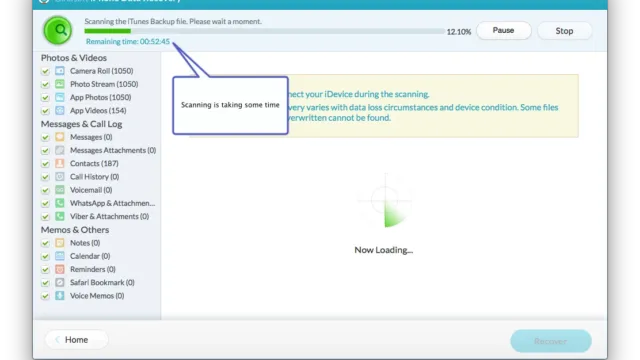
Task: Click the Now Loading spinner
Action: (x=384, y=201)
